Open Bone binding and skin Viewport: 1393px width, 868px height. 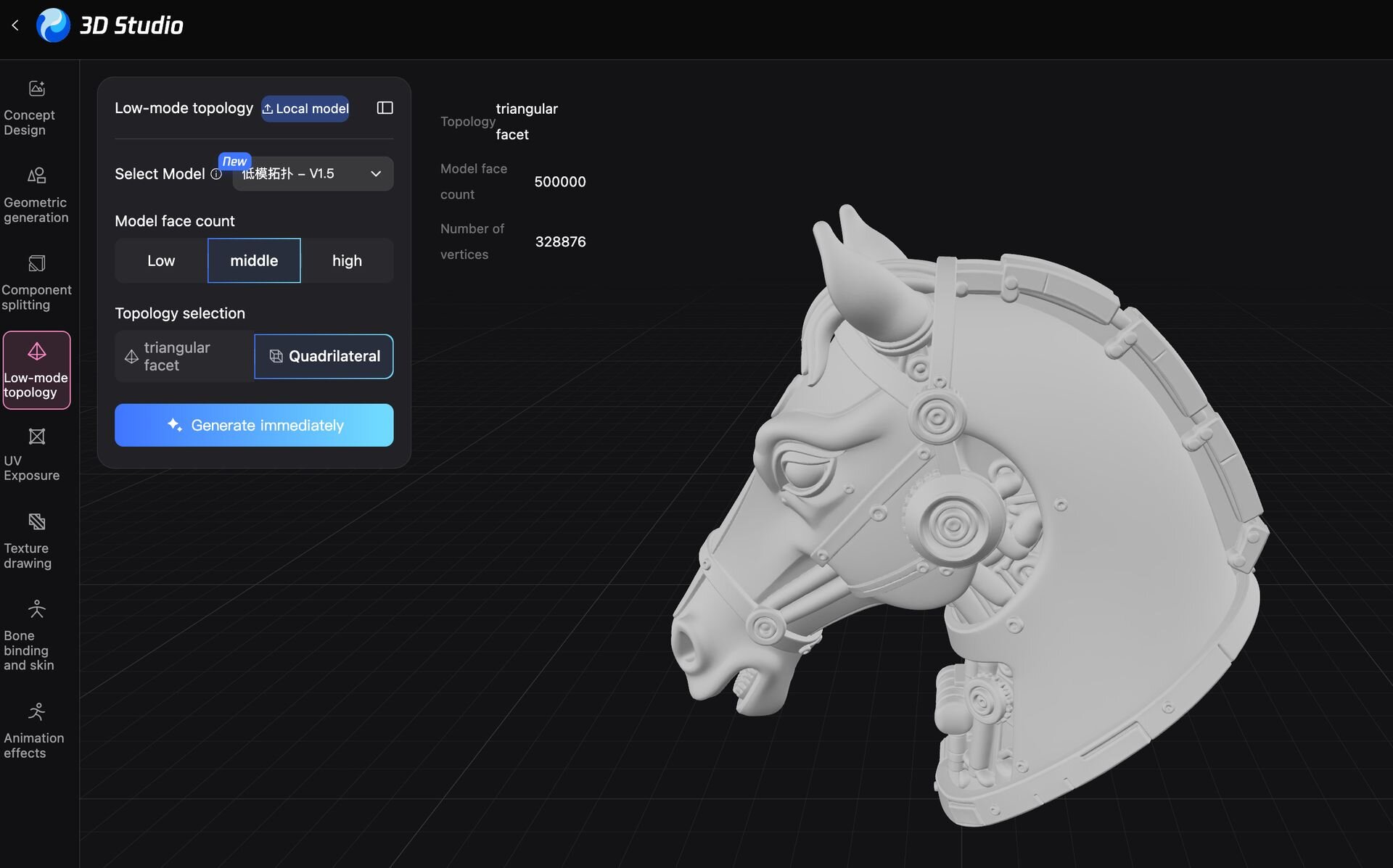36,610
